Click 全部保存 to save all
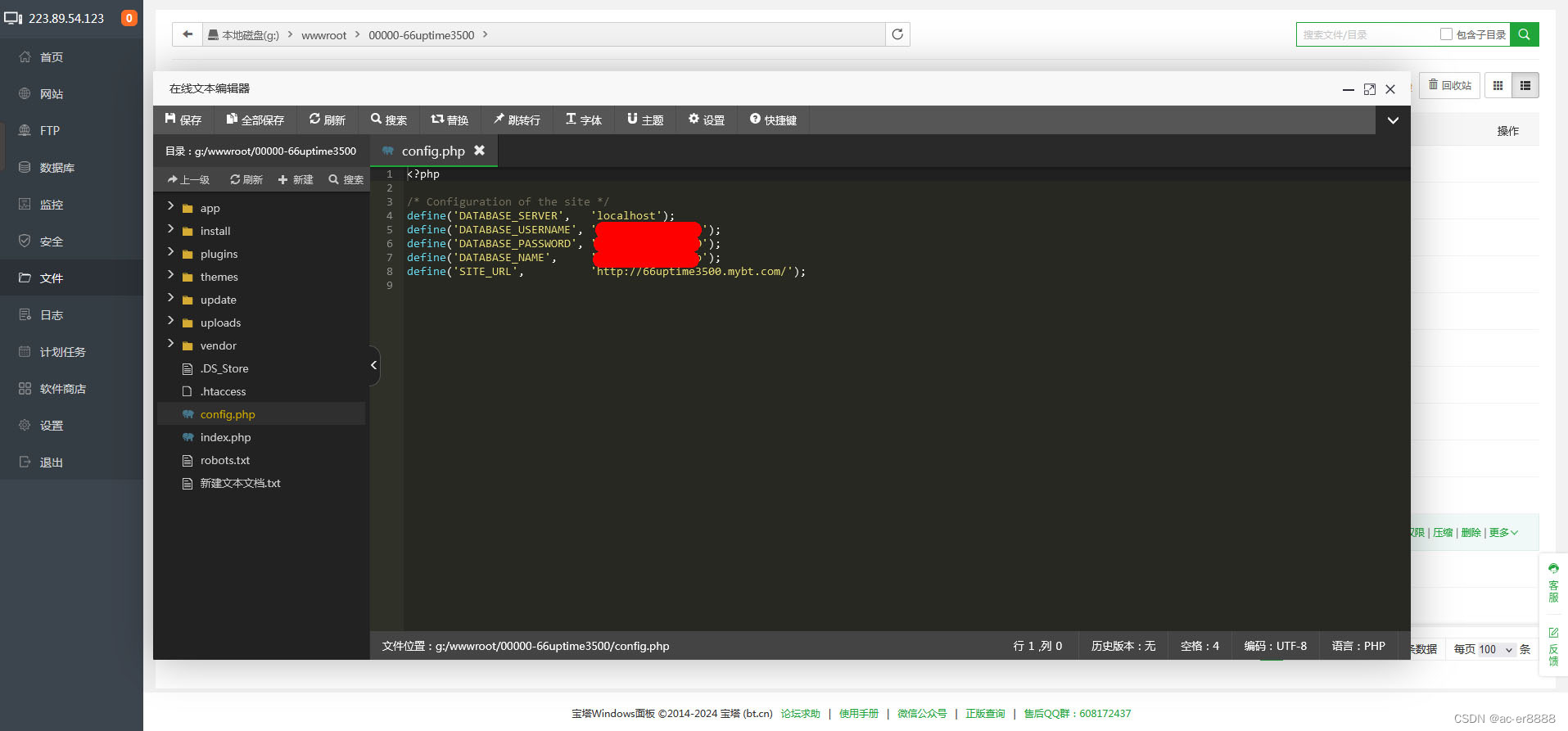This screenshot has height=731, width=1568. pyautogui.click(x=255, y=120)
